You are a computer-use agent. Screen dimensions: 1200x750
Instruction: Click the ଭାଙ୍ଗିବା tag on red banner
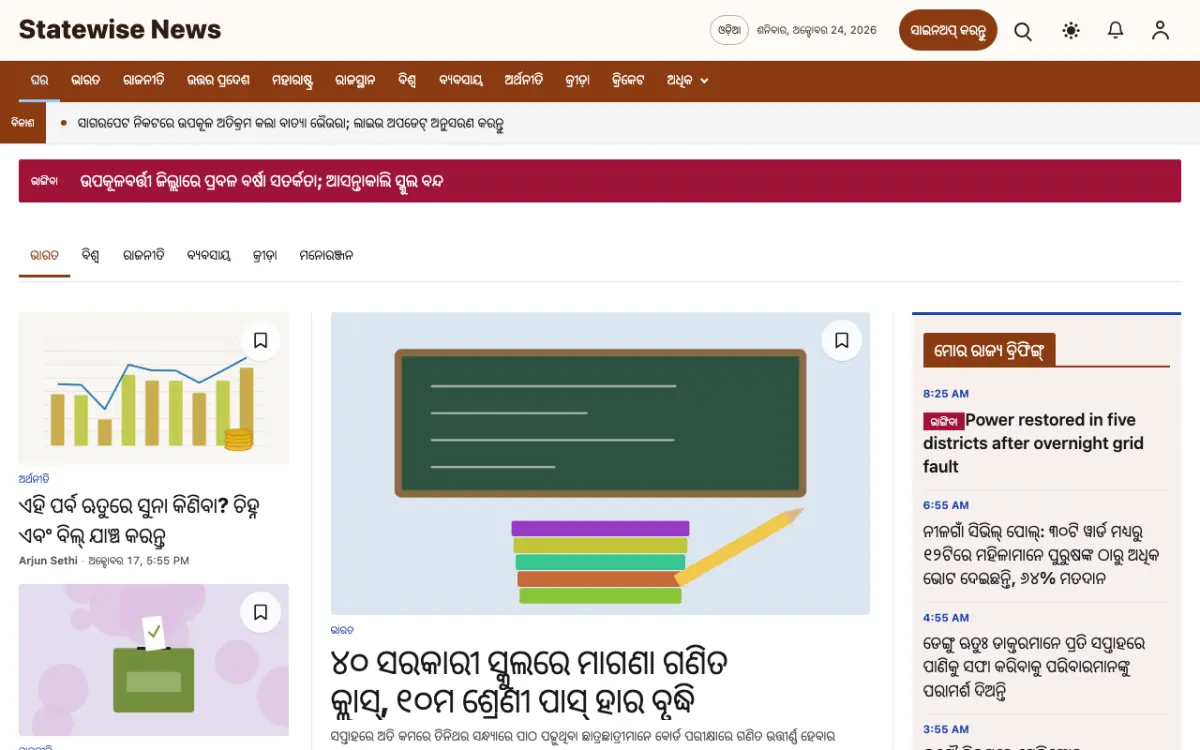tap(44, 181)
